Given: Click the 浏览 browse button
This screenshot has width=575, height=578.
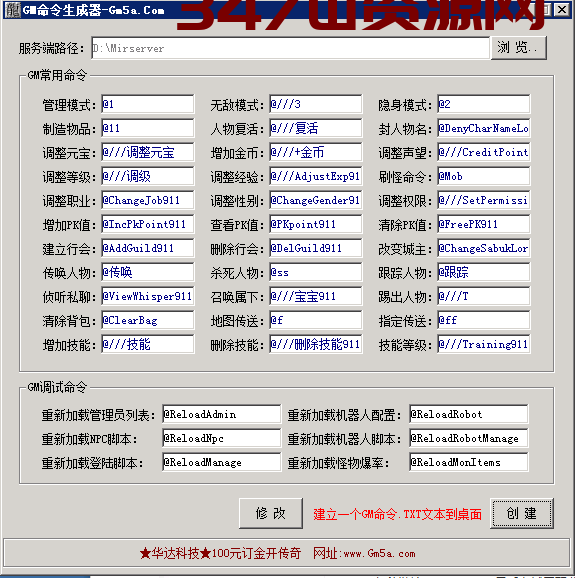Looking at the screenshot, I should [x=519, y=48].
